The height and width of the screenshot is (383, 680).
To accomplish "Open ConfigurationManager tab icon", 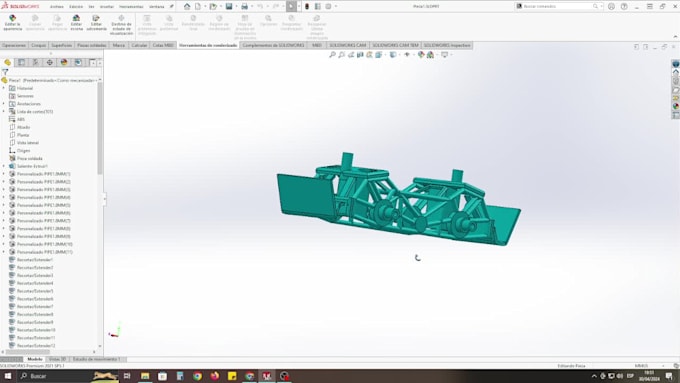I will pos(36,62).
